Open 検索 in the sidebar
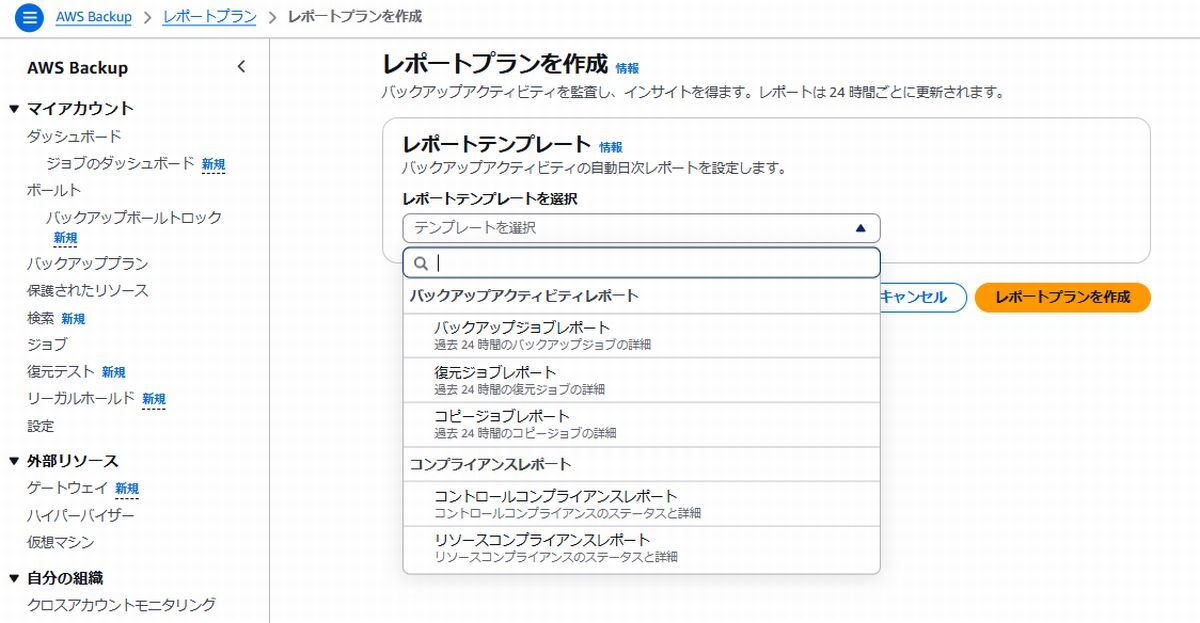The width and height of the screenshot is (1200, 623). pos(41,318)
